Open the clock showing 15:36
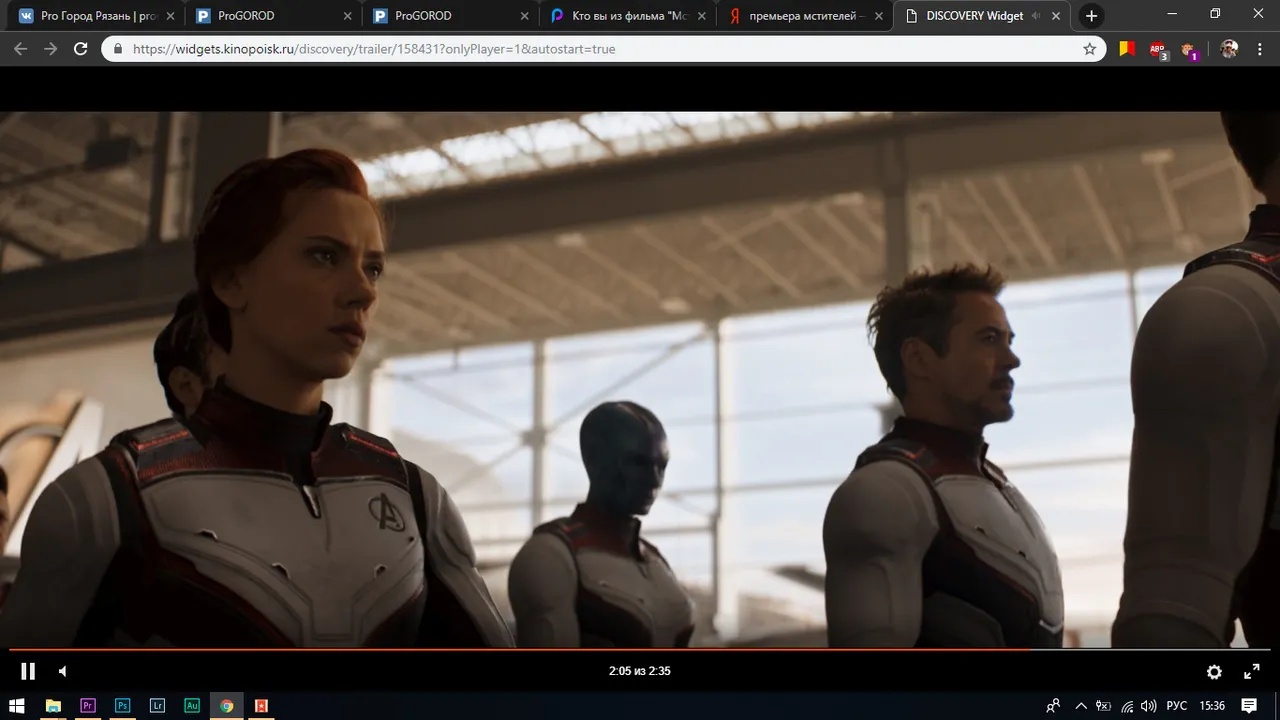This screenshot has width=1280, height=720. click(x=1212, y=705)
